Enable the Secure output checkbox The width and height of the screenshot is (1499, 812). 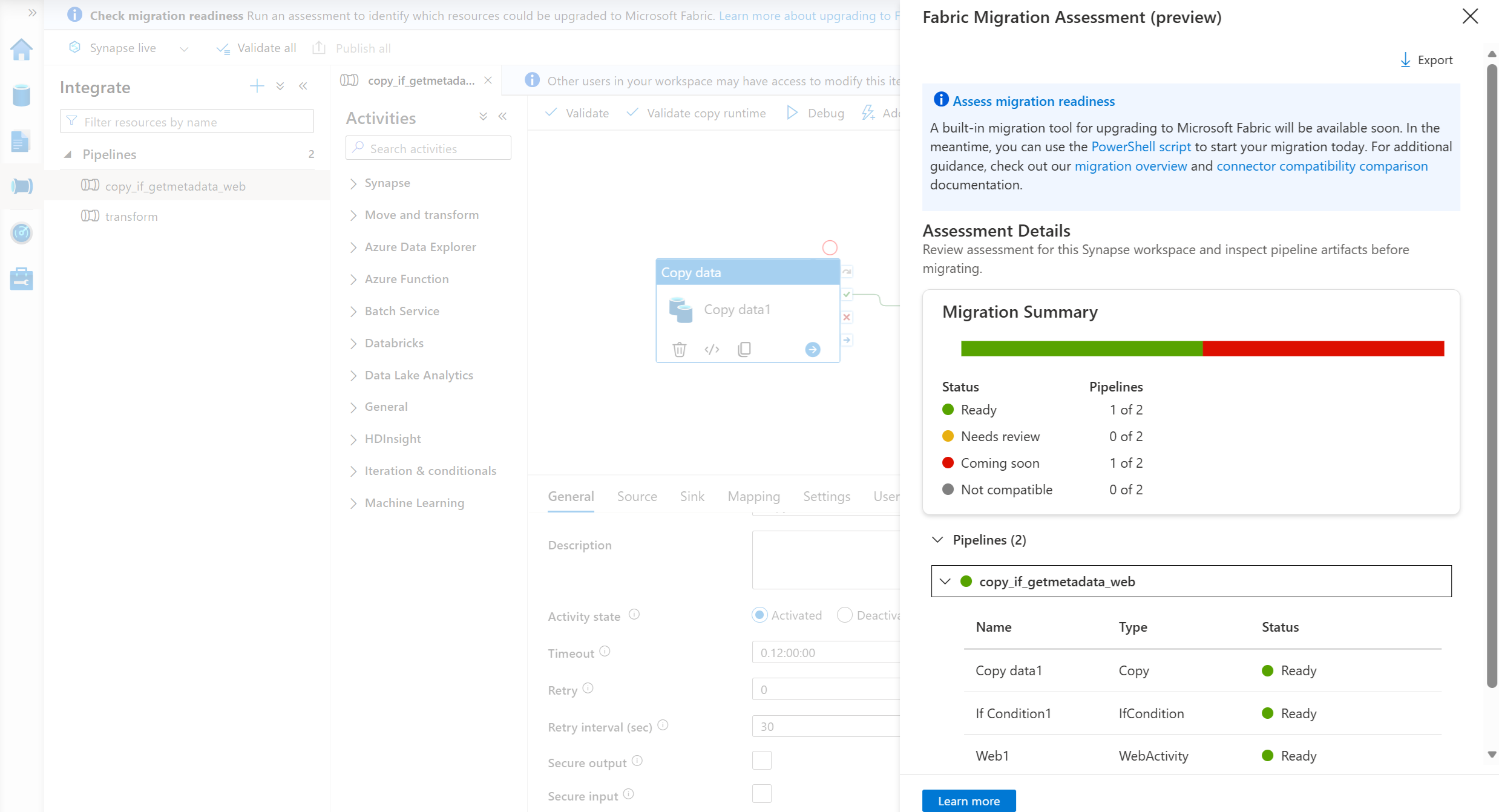pos(761,761)
